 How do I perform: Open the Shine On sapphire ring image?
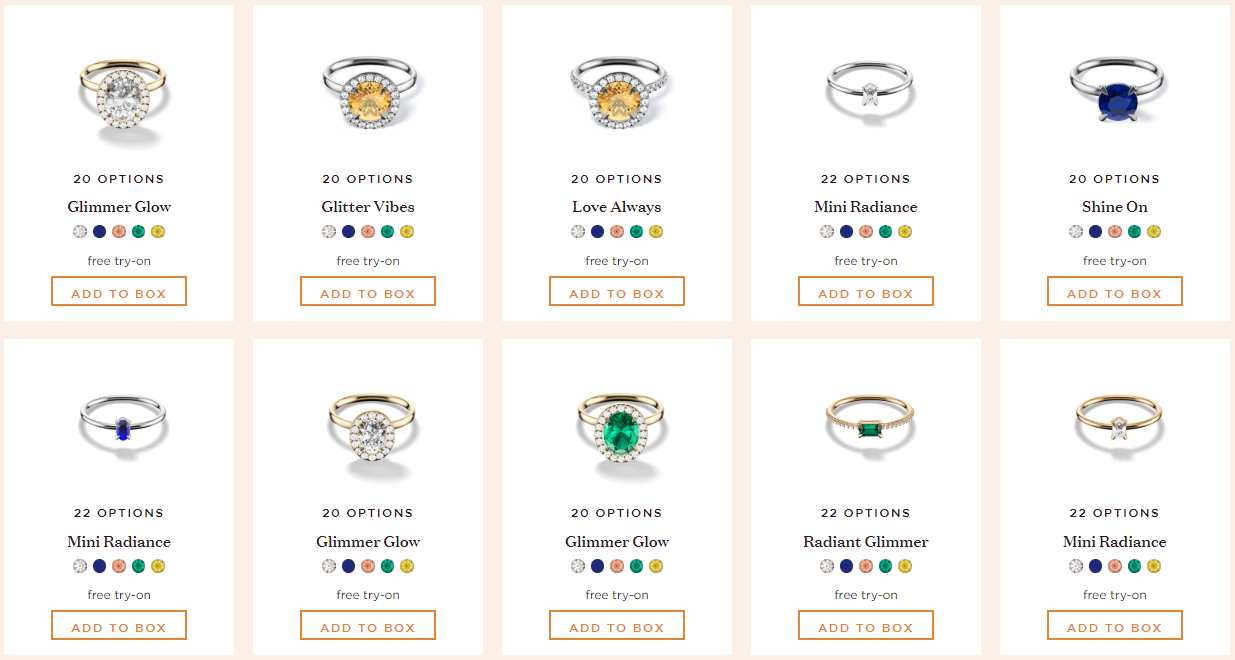coord(1117,90)
